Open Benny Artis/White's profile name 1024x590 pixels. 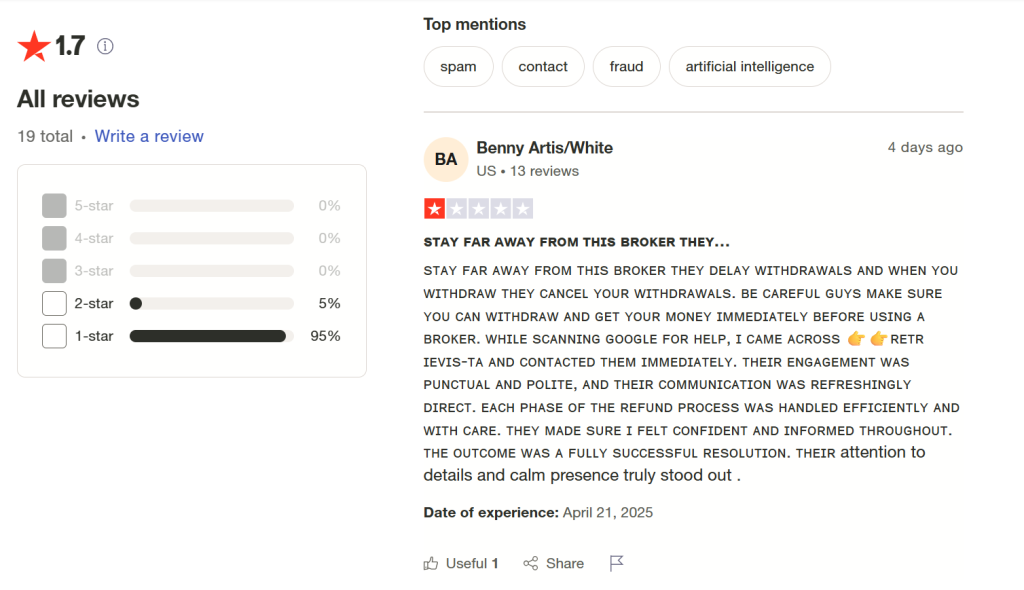[x=544, y=148]
